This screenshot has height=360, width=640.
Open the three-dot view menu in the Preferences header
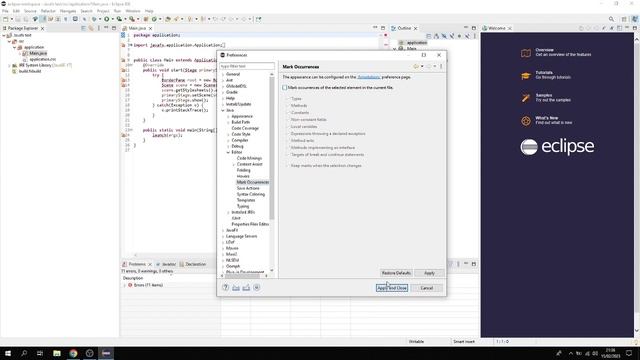tap(441, 66)
